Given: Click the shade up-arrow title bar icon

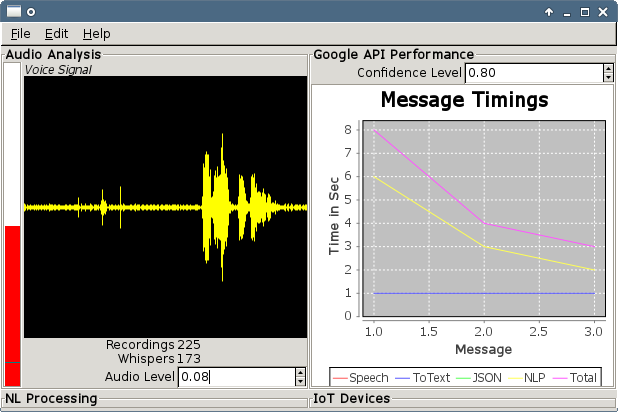Looking at the screenshot, I should tap(549, 12).
